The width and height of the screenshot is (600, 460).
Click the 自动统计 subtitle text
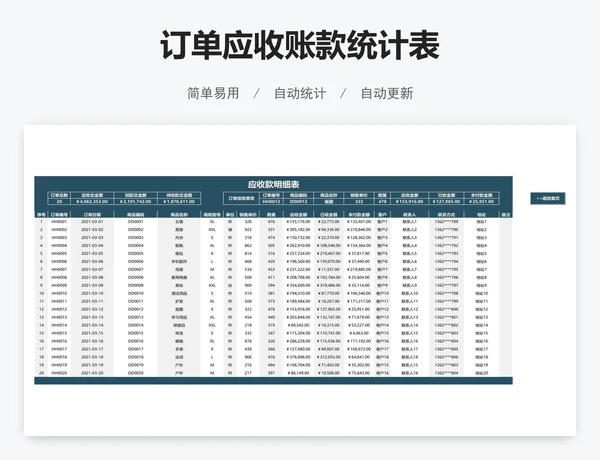point(300,93)
